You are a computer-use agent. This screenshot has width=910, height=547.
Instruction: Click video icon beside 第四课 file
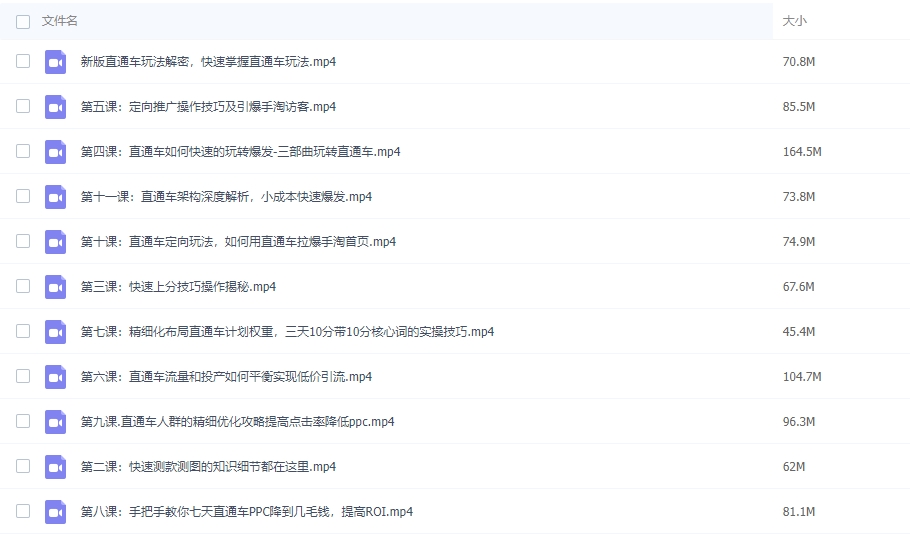55,152
